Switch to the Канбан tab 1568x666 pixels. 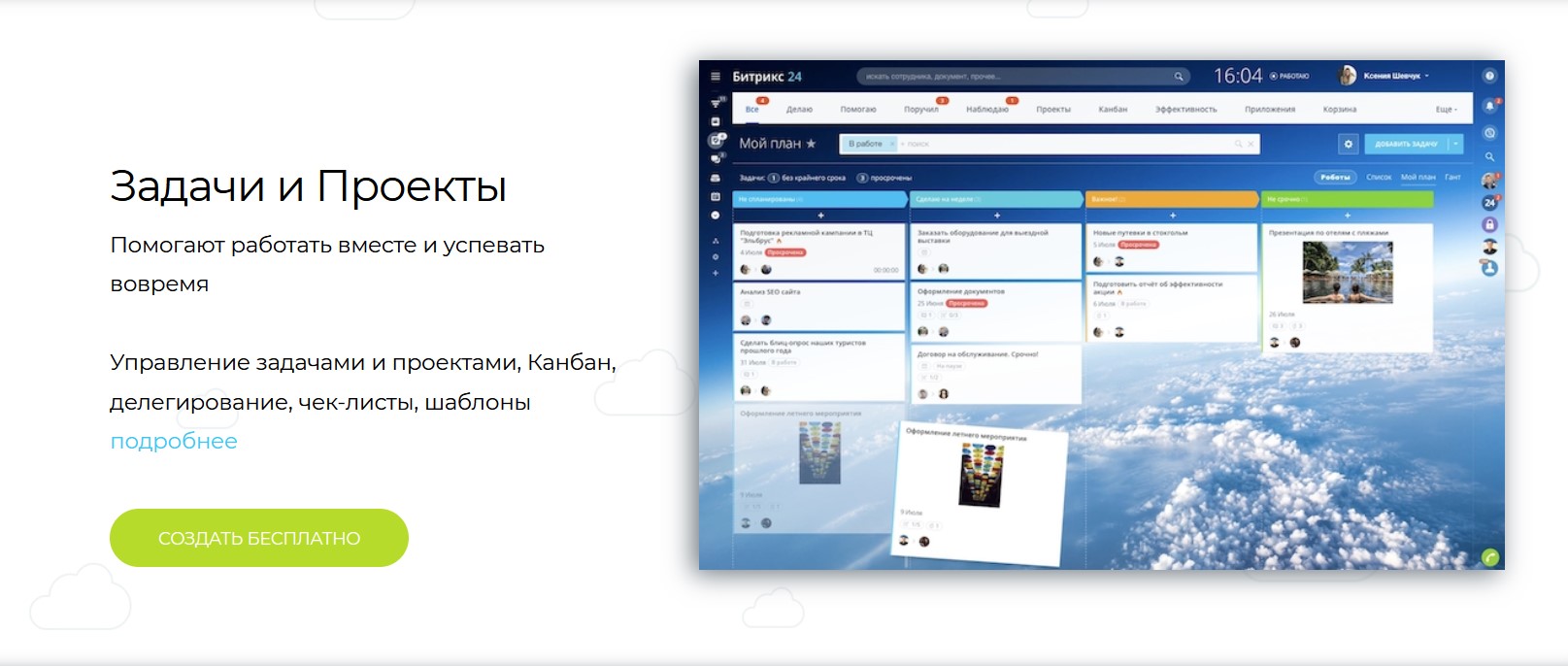1113,110
